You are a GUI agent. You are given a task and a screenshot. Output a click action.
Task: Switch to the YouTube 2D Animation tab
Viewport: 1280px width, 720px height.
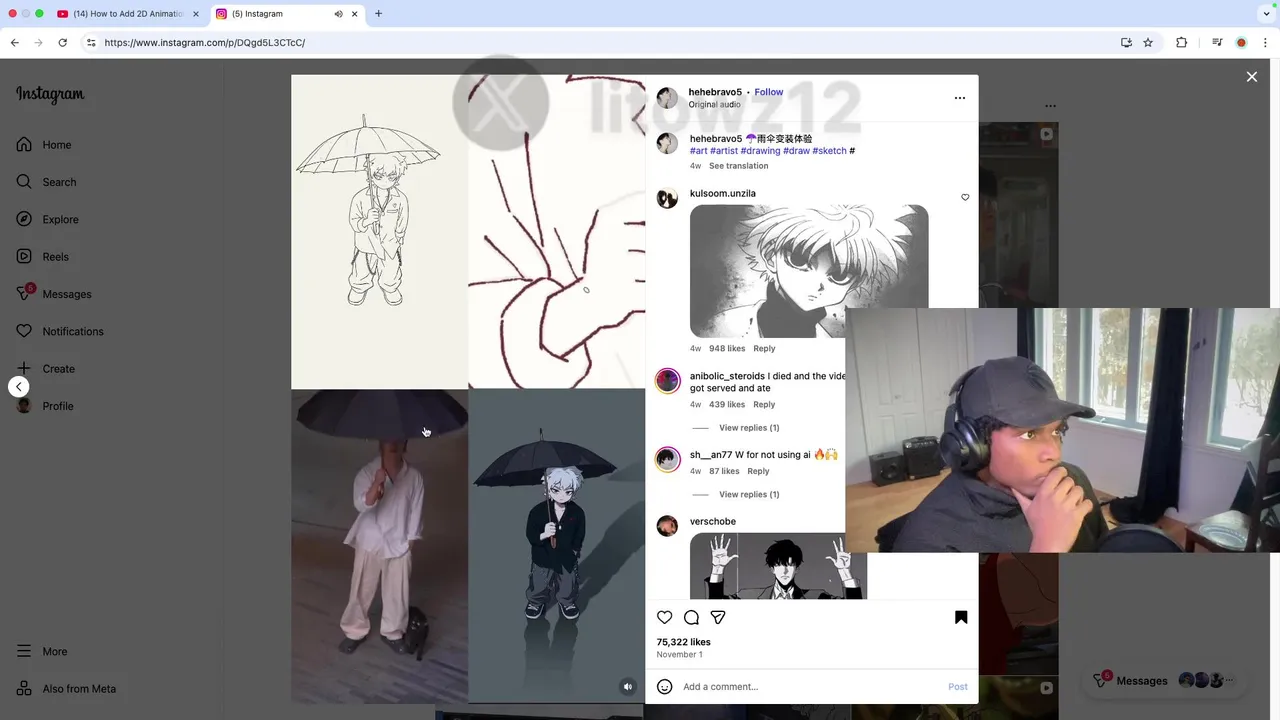tap(127, 14)
